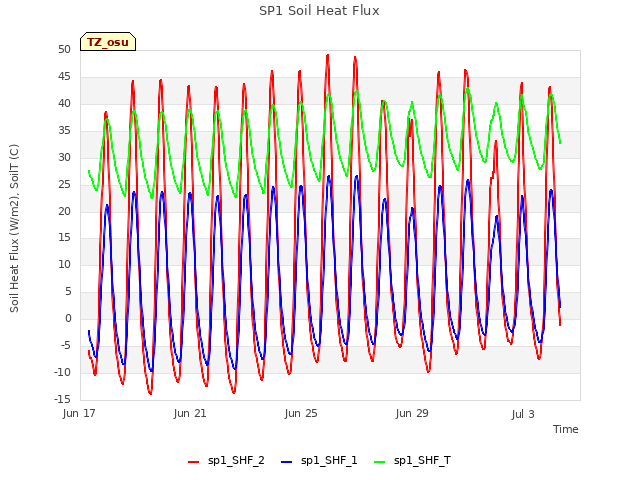Click the 45 y-axis tick label

coord(64,76)
